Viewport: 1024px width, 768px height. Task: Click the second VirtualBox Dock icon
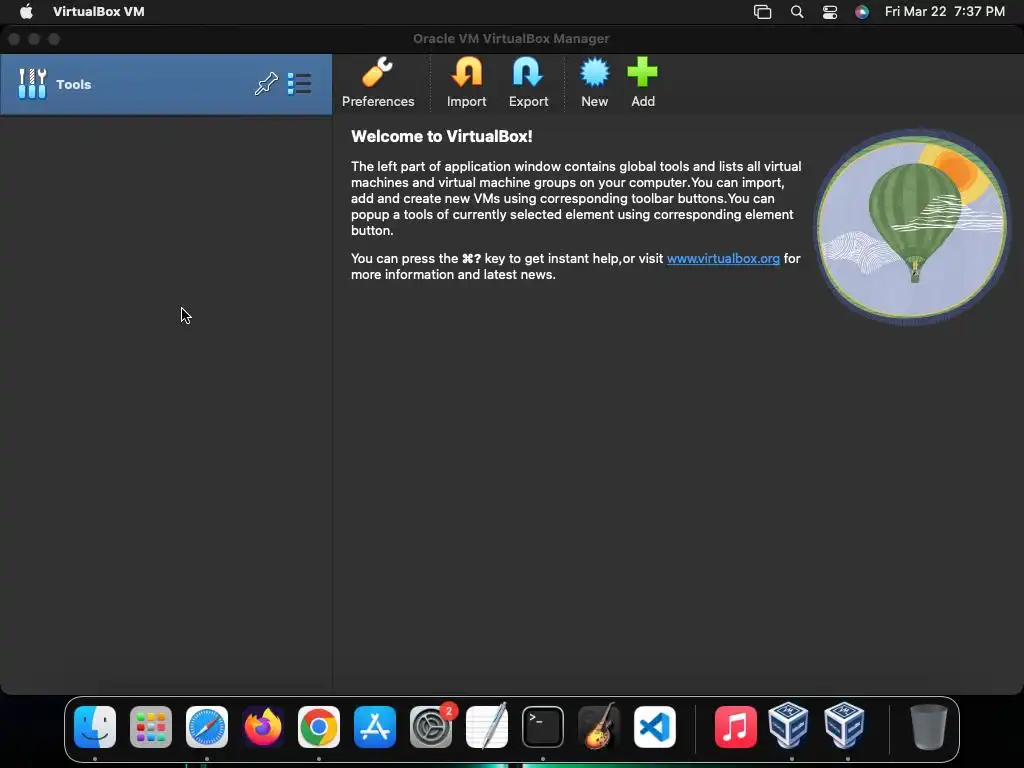point(844,726)
